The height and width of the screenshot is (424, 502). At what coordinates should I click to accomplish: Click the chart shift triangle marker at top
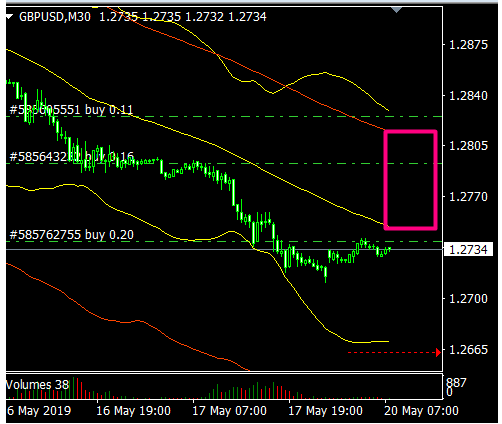click(396, 10)
